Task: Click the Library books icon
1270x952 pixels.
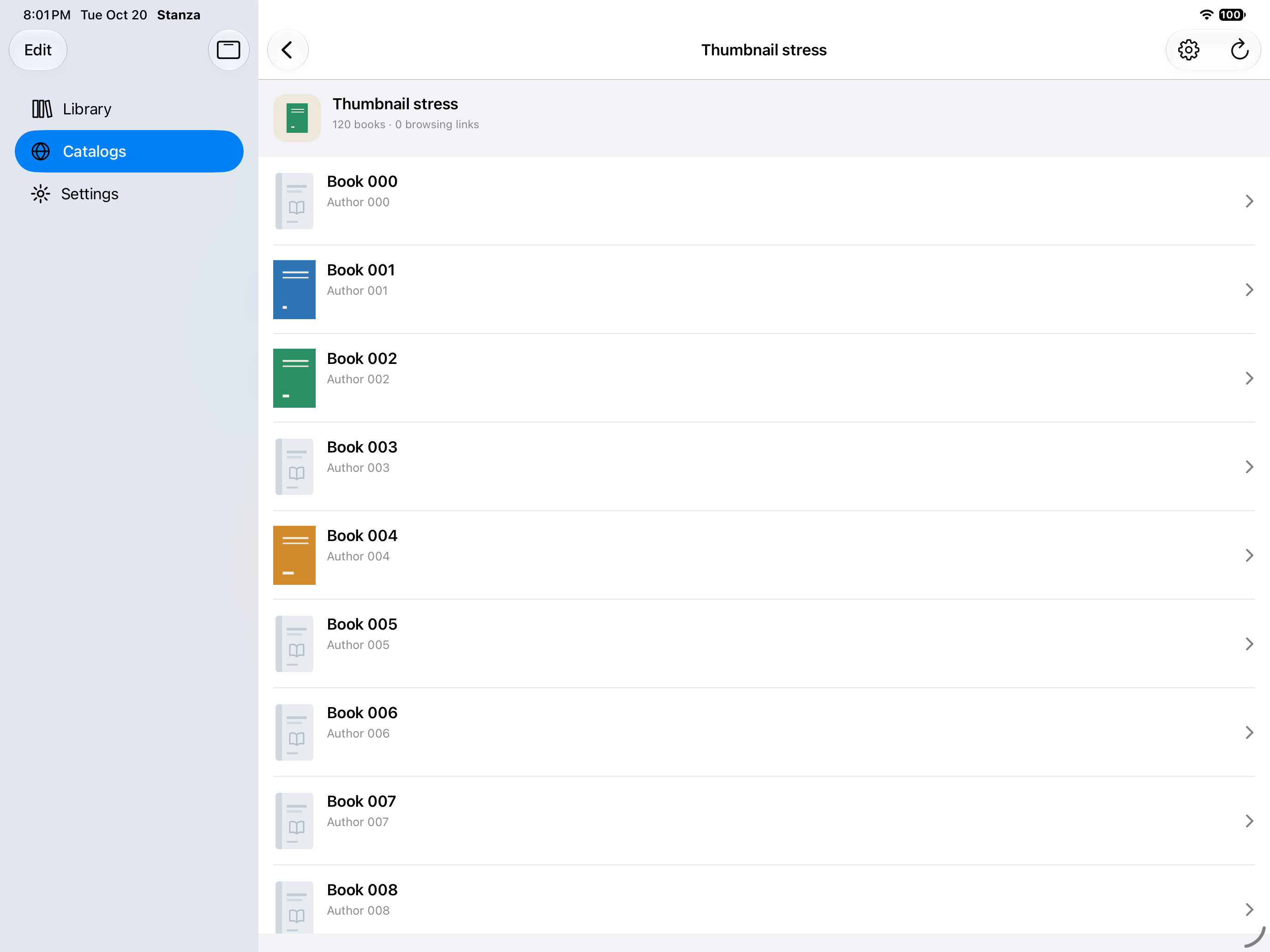Action: pos(42,108)
